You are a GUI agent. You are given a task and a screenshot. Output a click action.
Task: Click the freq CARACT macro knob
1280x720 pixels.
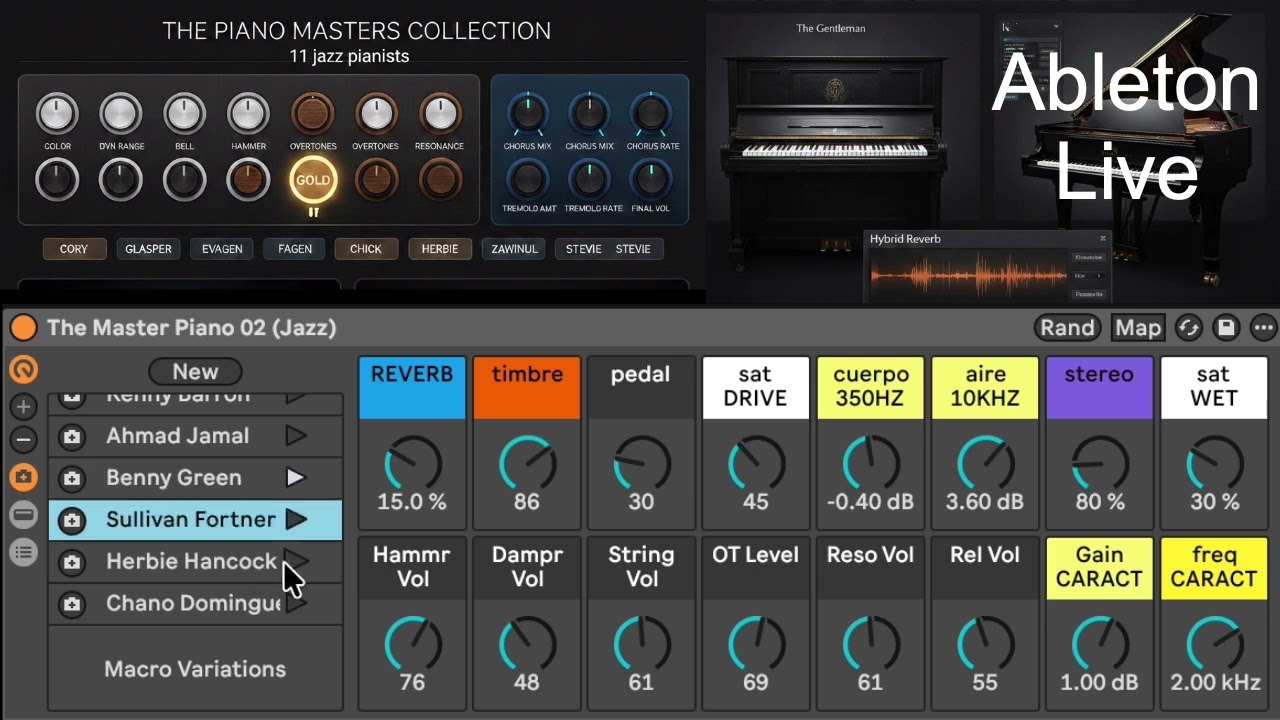tap(1214, 644)
